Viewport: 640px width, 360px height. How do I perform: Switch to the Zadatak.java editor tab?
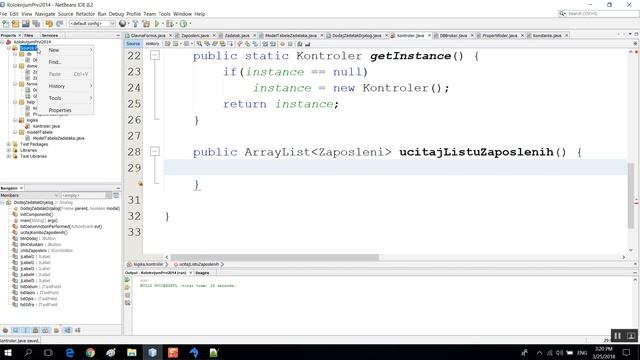237,36
